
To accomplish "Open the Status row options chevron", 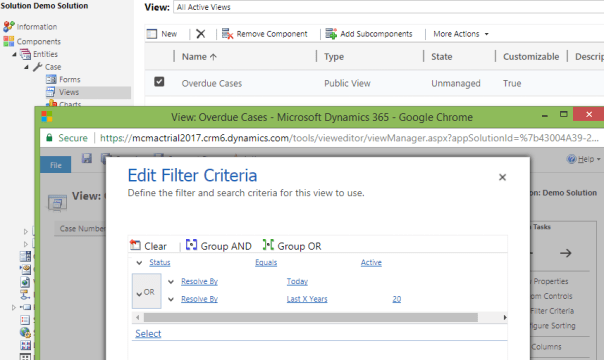I will click(139, 263).
